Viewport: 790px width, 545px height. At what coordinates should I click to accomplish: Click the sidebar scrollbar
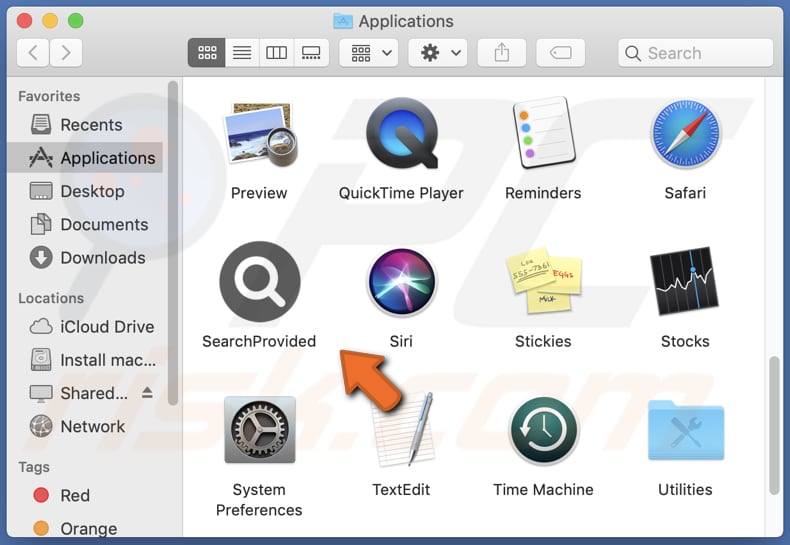pos(173,243)
